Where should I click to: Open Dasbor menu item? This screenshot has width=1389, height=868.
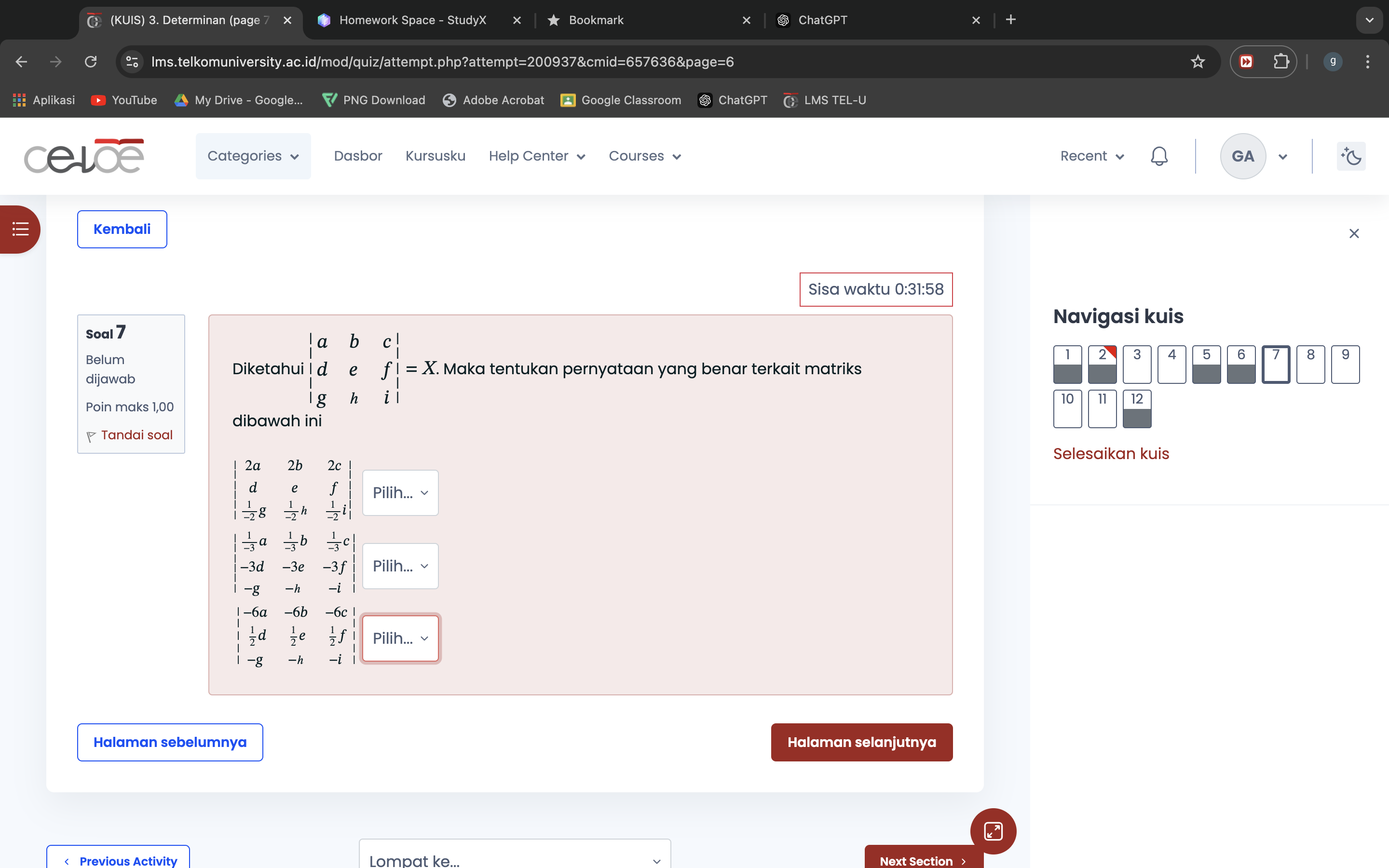[358, 156]
